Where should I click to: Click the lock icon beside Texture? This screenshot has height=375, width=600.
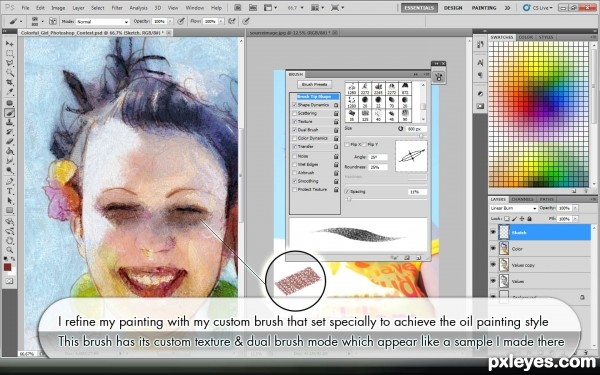336,122
